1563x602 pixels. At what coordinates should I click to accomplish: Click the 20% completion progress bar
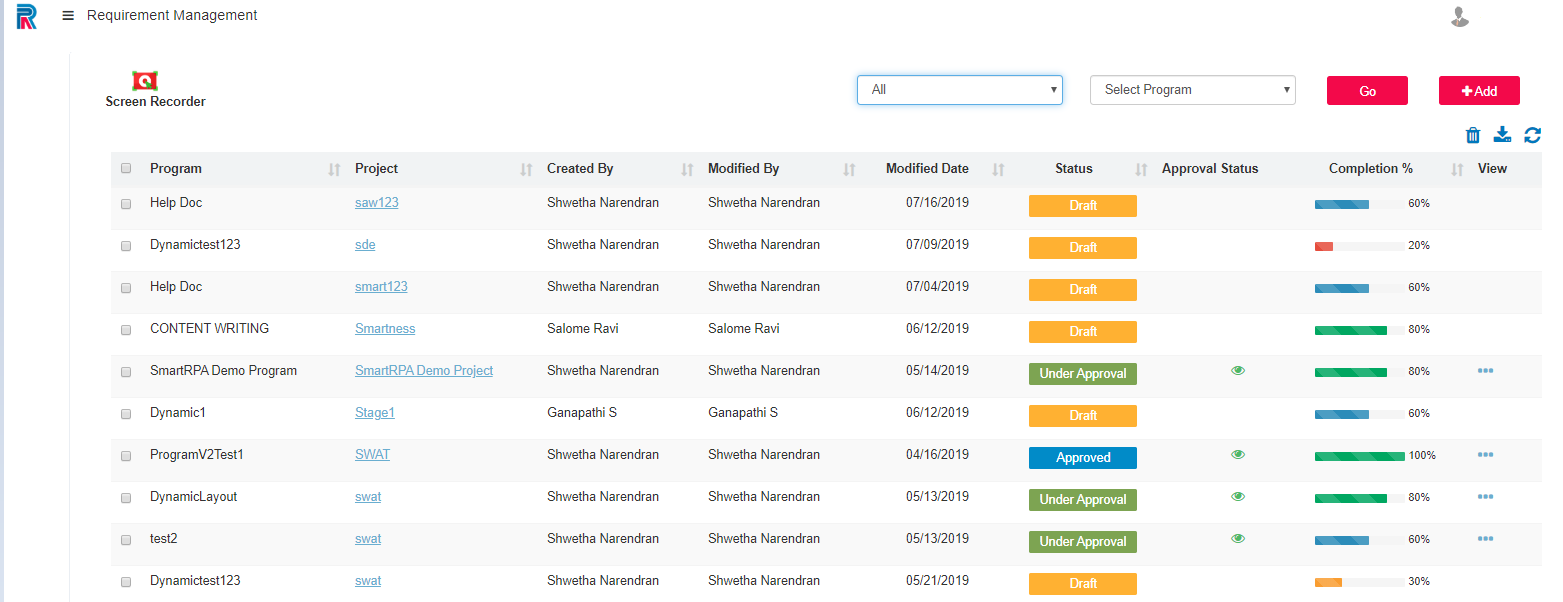click(x=1360, y=246)
